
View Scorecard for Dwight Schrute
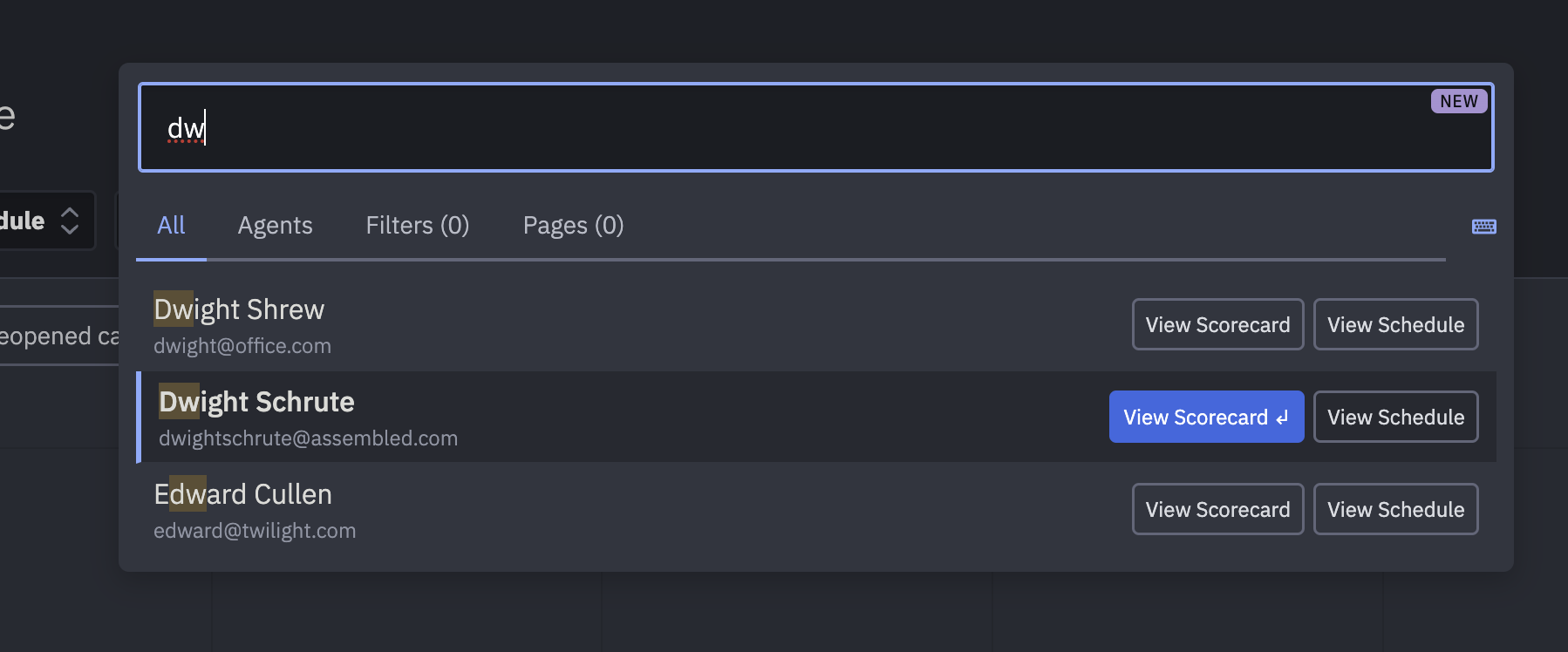pyautogui.click(x=1206, y=417)
